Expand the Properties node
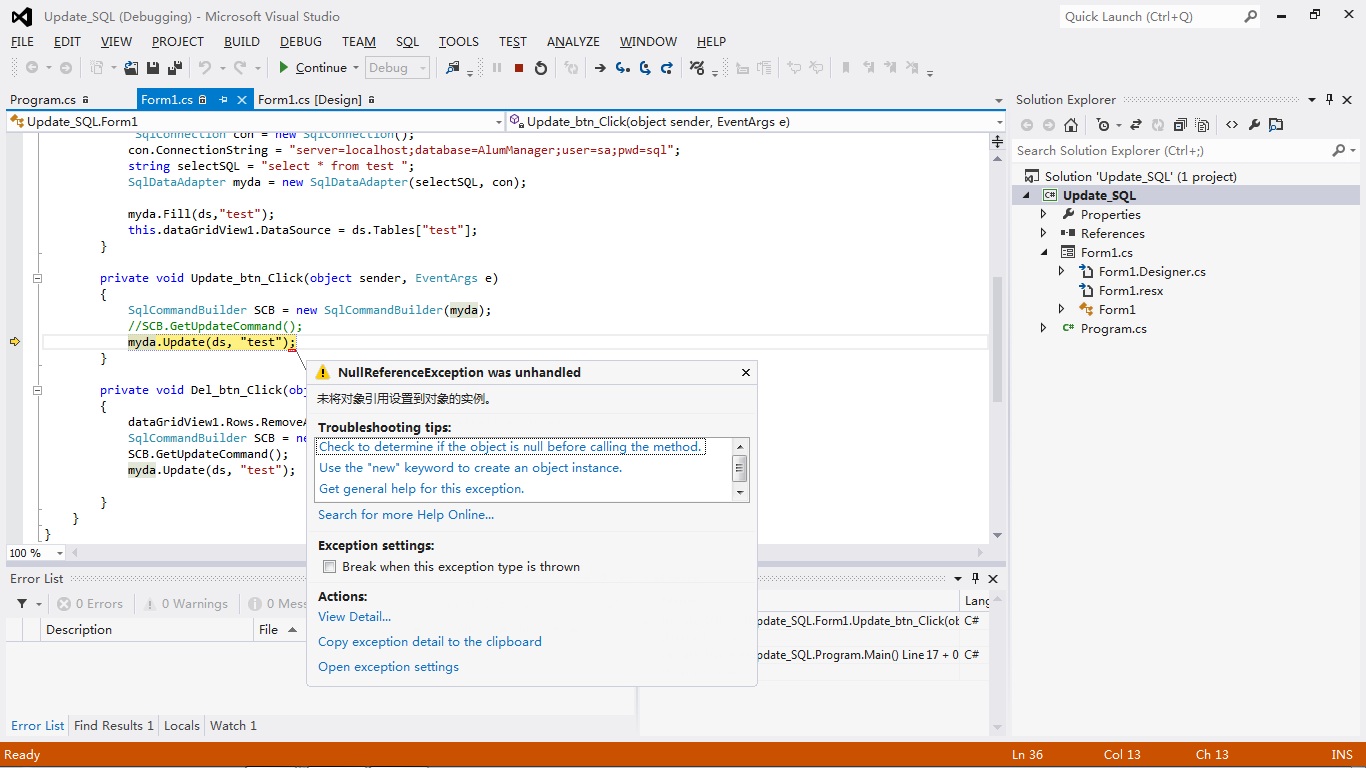The image size is (1366, 768). (1044, 214)
